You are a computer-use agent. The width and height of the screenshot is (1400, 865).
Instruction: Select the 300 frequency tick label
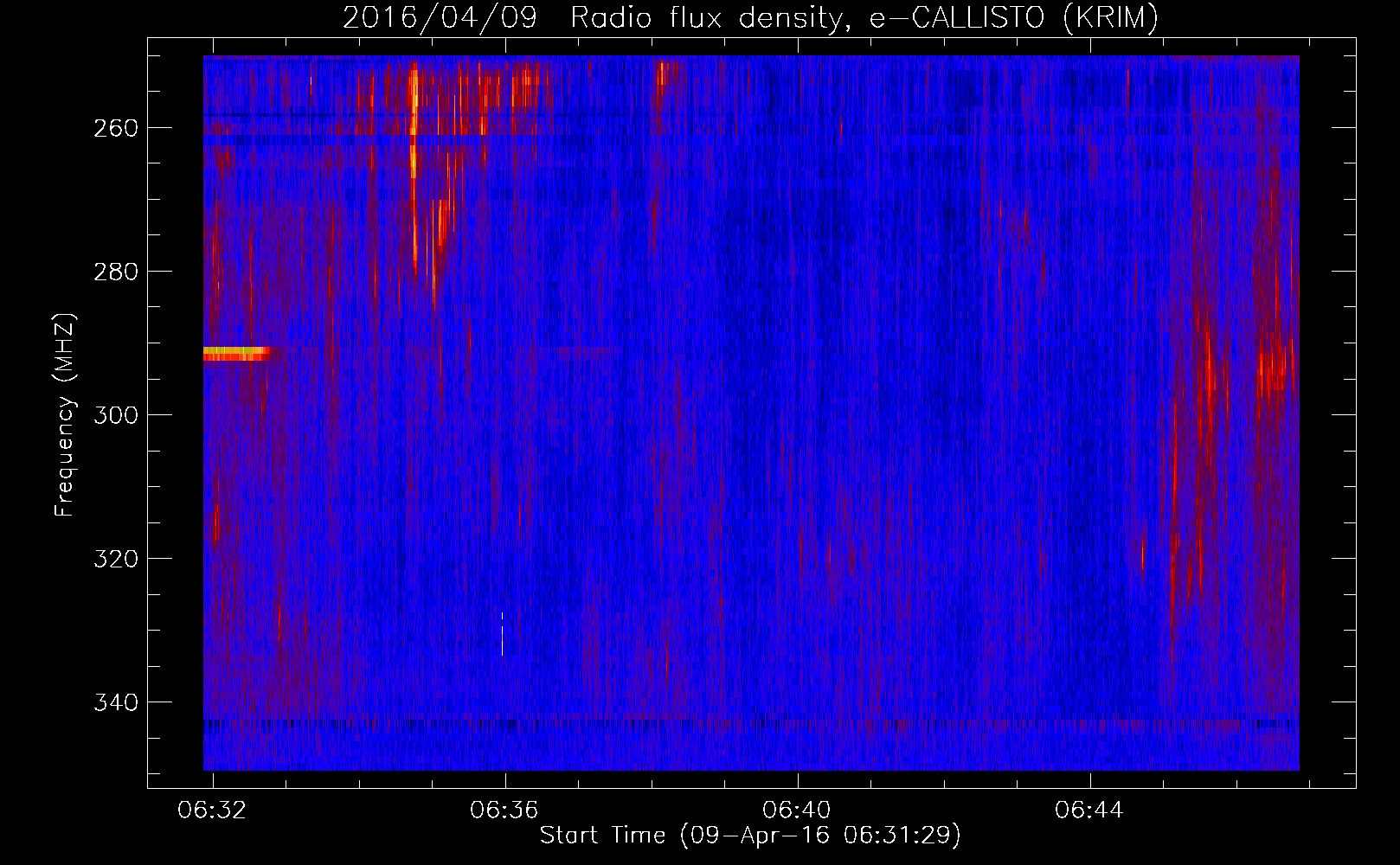pyautogui.click(x=116, y=415)
